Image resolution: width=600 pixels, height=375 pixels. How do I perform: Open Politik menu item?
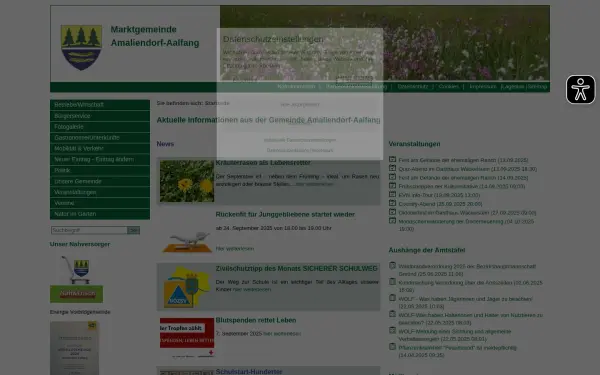coord(100,170)
